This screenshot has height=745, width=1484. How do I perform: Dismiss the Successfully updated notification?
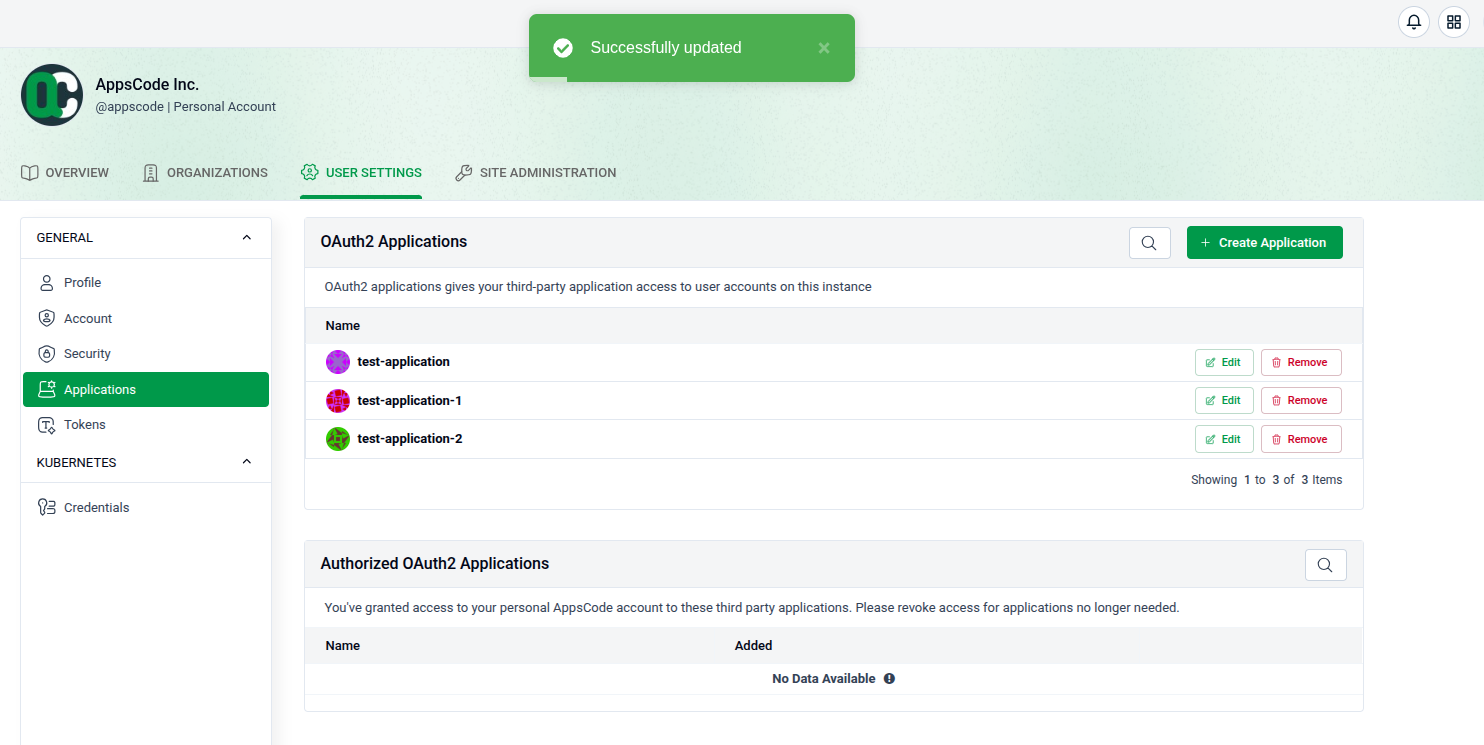pyautogui.click(x=823, y=48)
